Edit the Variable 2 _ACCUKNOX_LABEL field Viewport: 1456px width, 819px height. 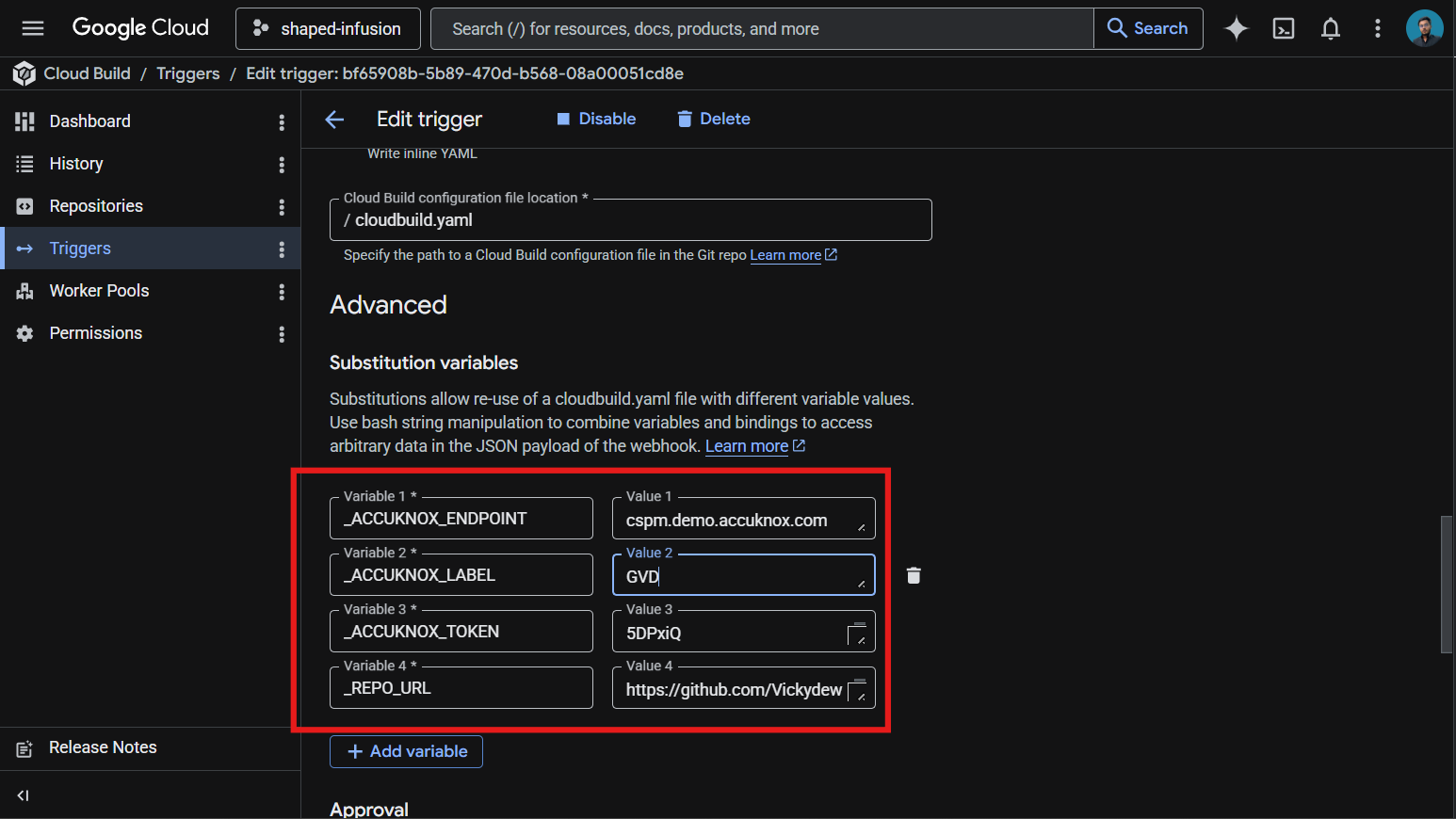click(x=461, y=575)
